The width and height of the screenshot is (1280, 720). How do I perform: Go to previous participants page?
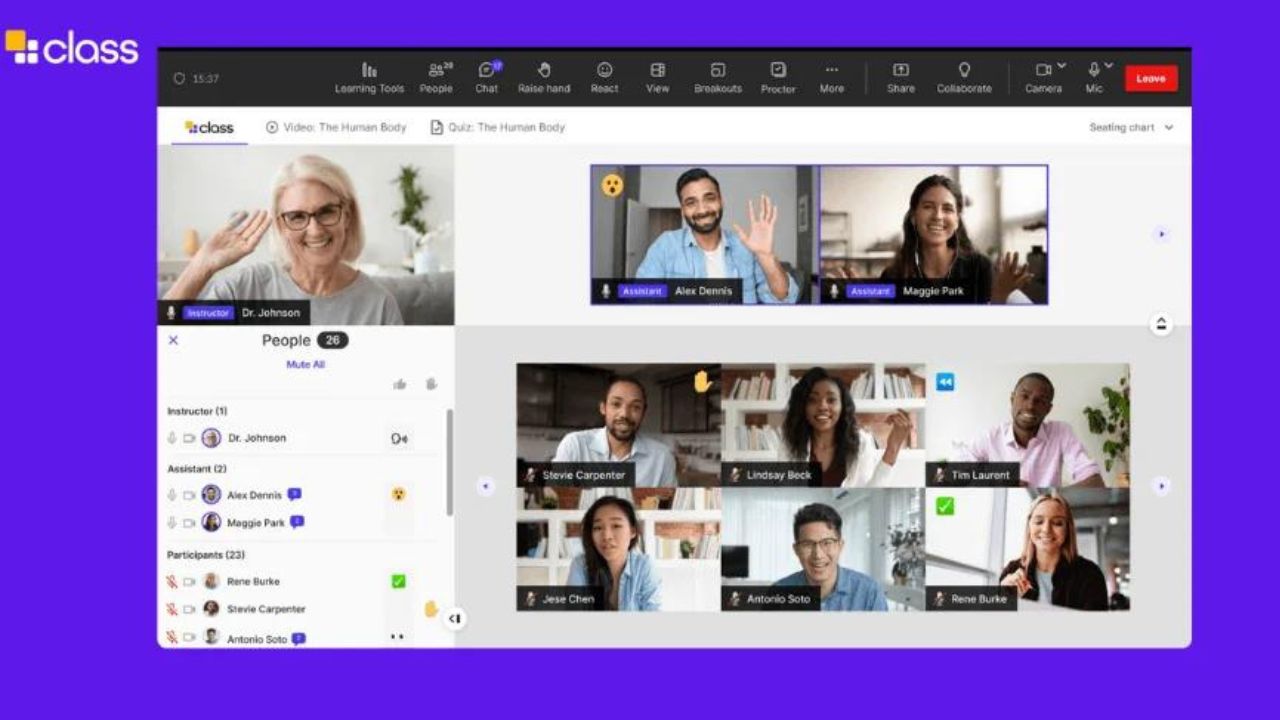point(486,486)
